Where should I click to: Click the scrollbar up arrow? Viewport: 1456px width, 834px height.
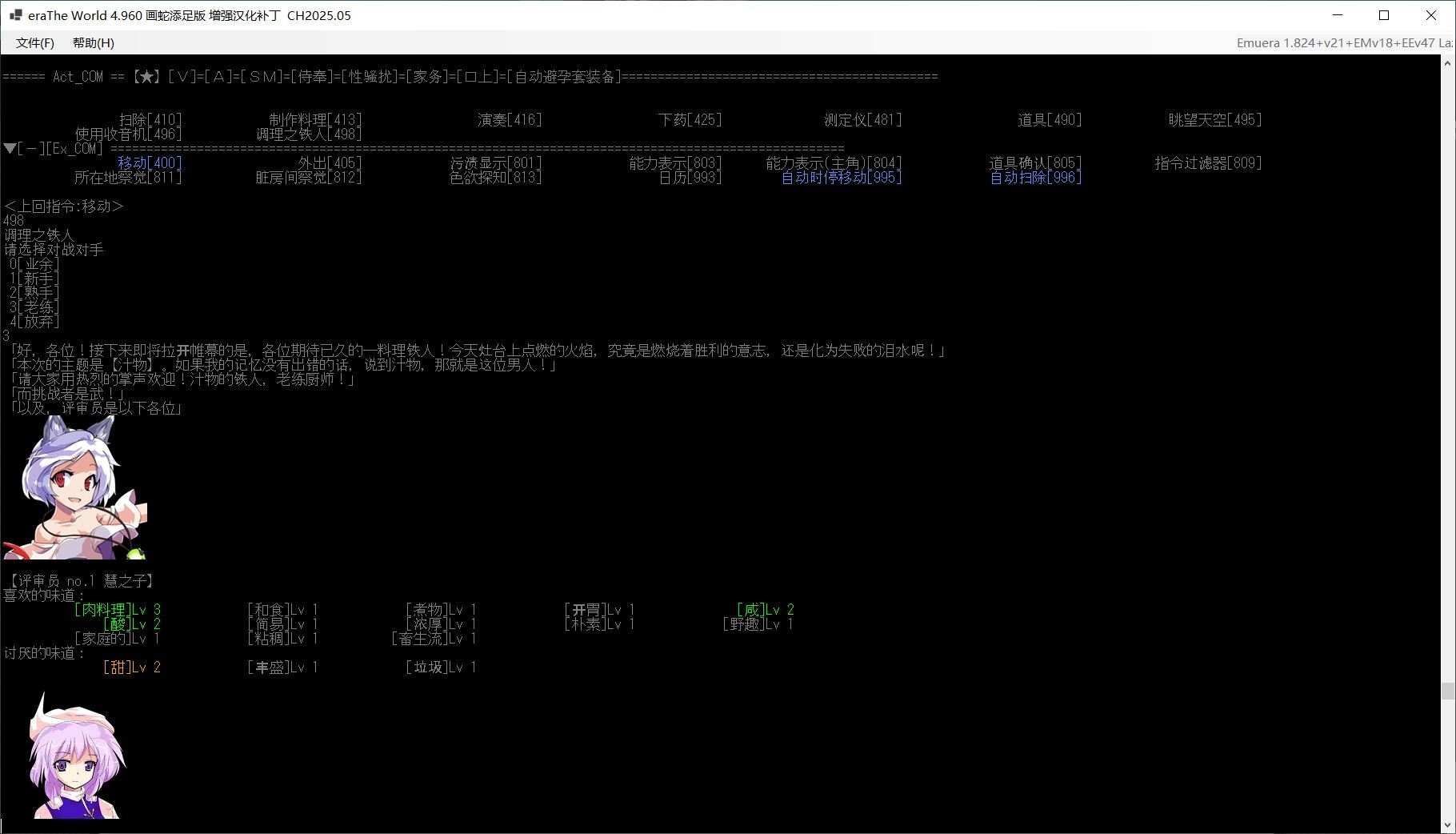point(1448,62)
